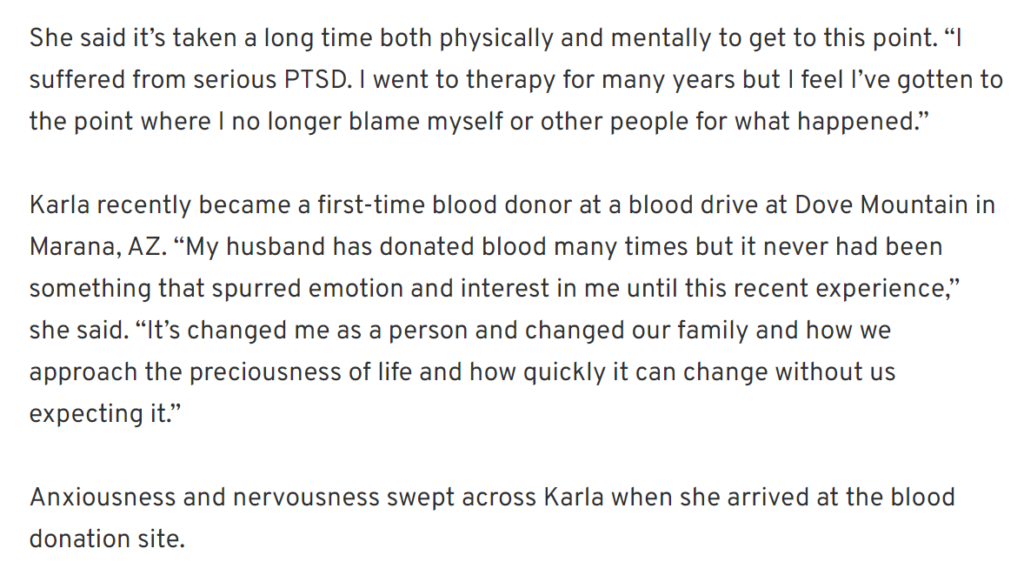Click "expecting it." ending the quote
The height and width of the screenshot is (582, 1024).
tap(104, 415)
